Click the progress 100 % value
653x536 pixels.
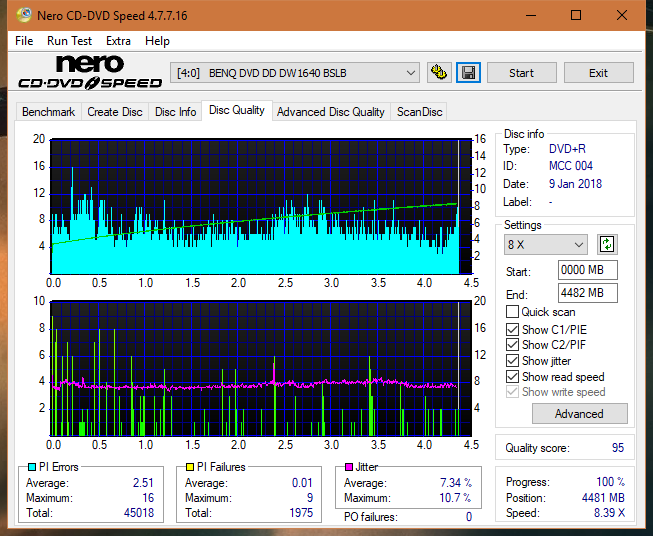click(611, 482)
